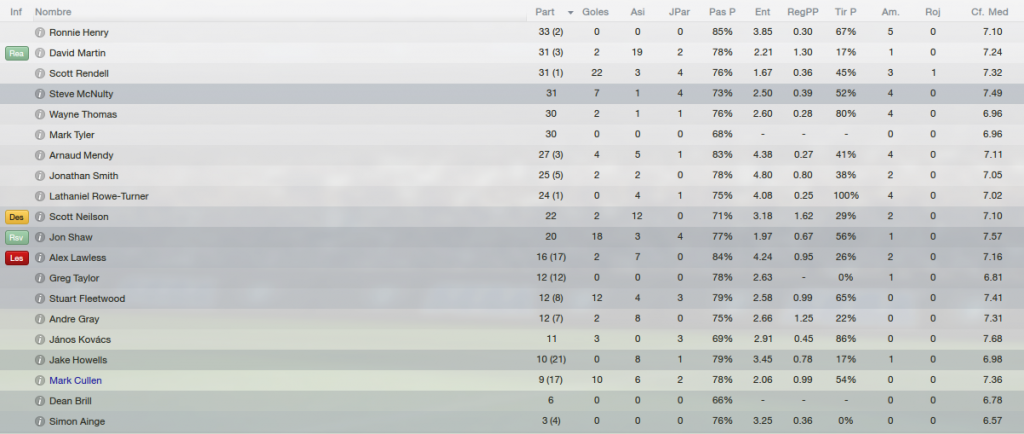
Task: Open Mark Cullen player link
Action: [x=76, y=380]
